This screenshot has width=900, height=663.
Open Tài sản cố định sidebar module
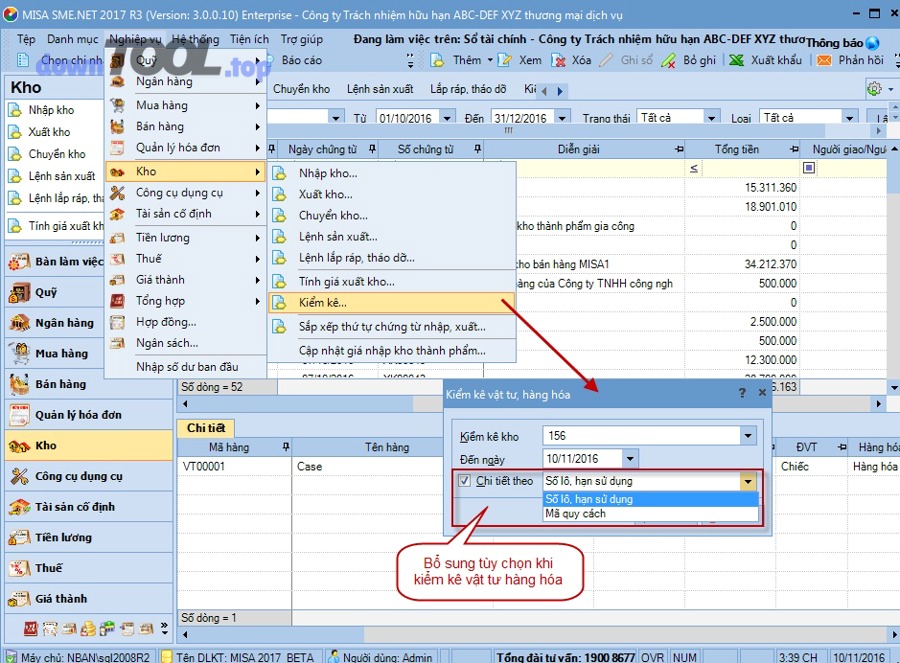(x=74, y=507)
